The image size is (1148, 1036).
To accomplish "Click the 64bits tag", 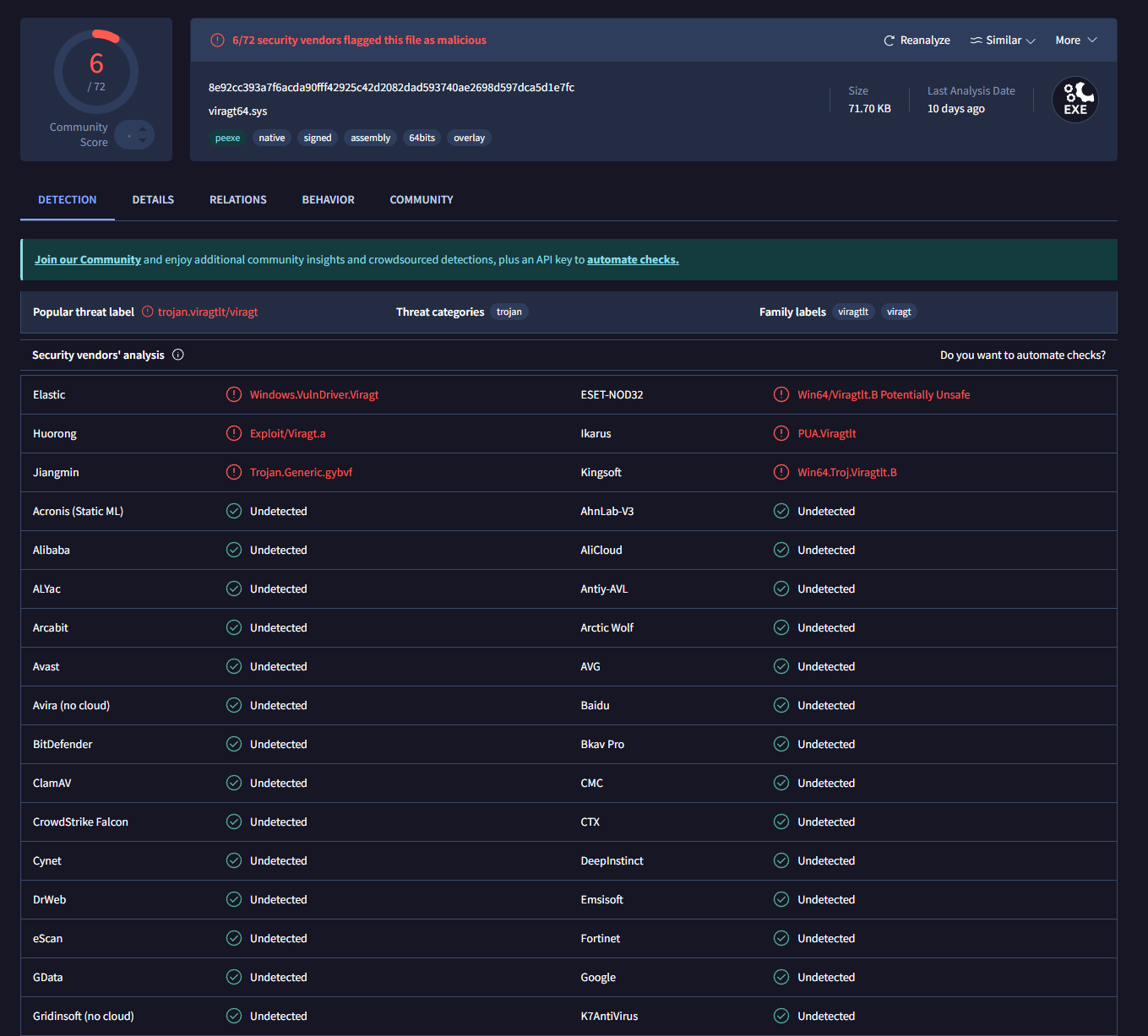I will pos(422,138).
